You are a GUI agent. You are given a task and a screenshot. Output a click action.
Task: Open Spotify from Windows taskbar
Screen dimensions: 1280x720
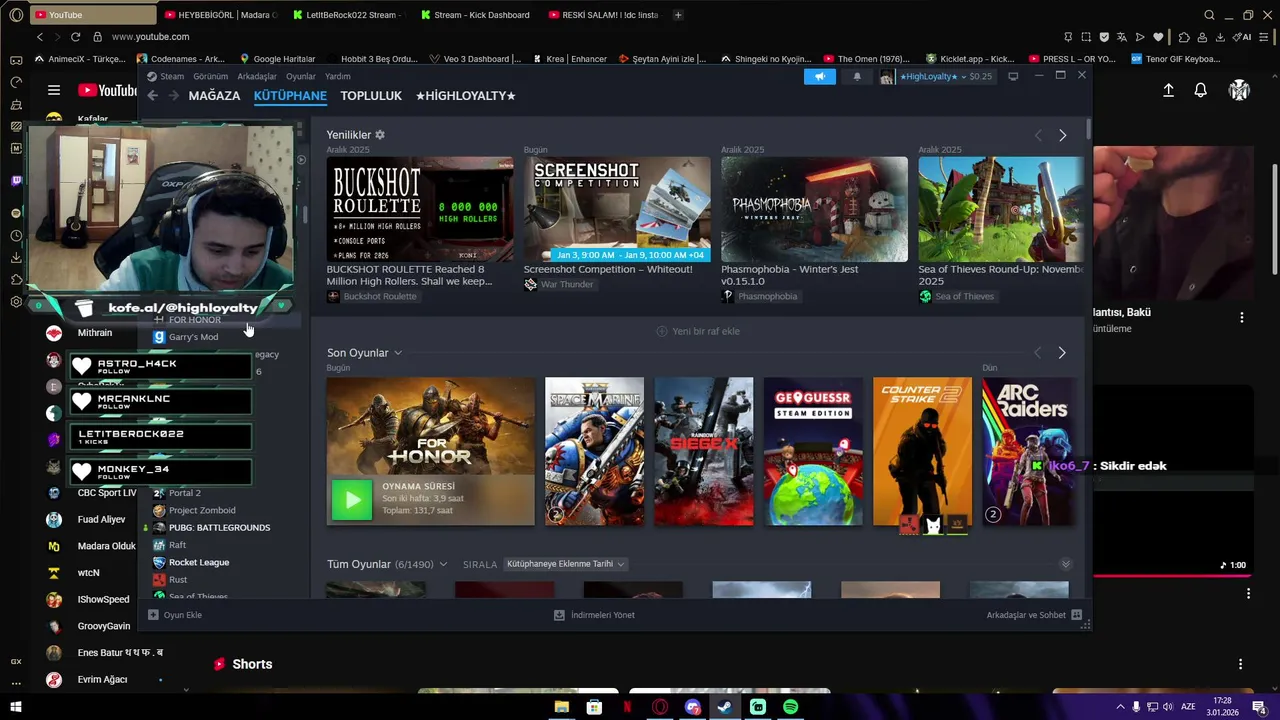tap(790, 707)
